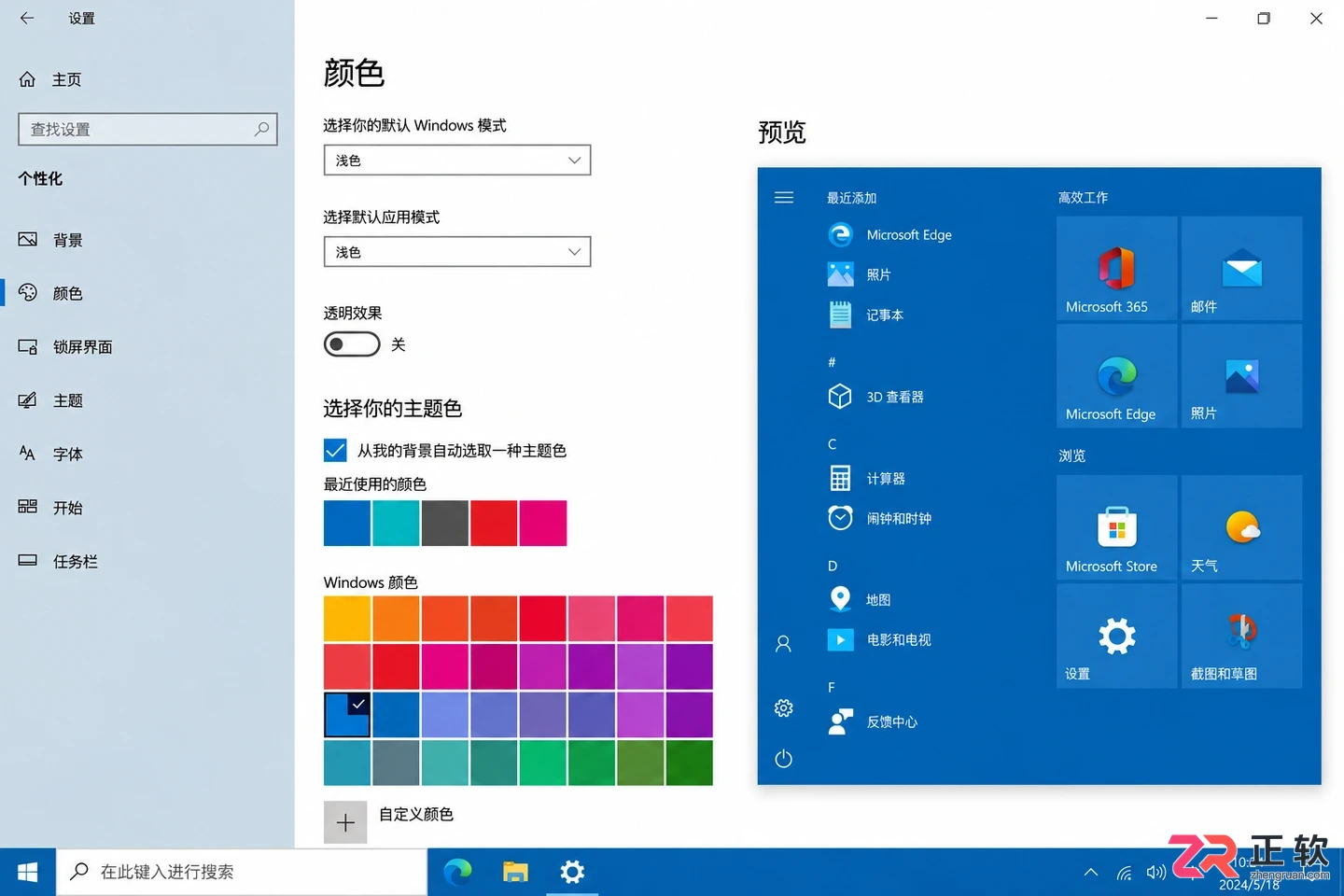
Task: Show hidden icons chevron in tray
Action: coord(1090,872)
